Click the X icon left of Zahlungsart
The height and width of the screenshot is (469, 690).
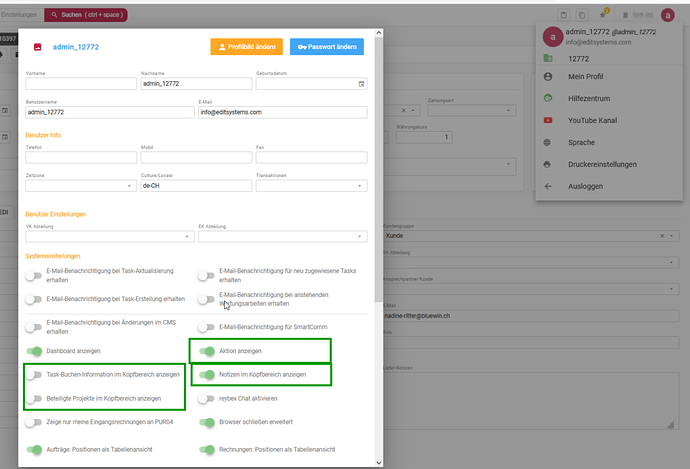(x=404, y=110)
